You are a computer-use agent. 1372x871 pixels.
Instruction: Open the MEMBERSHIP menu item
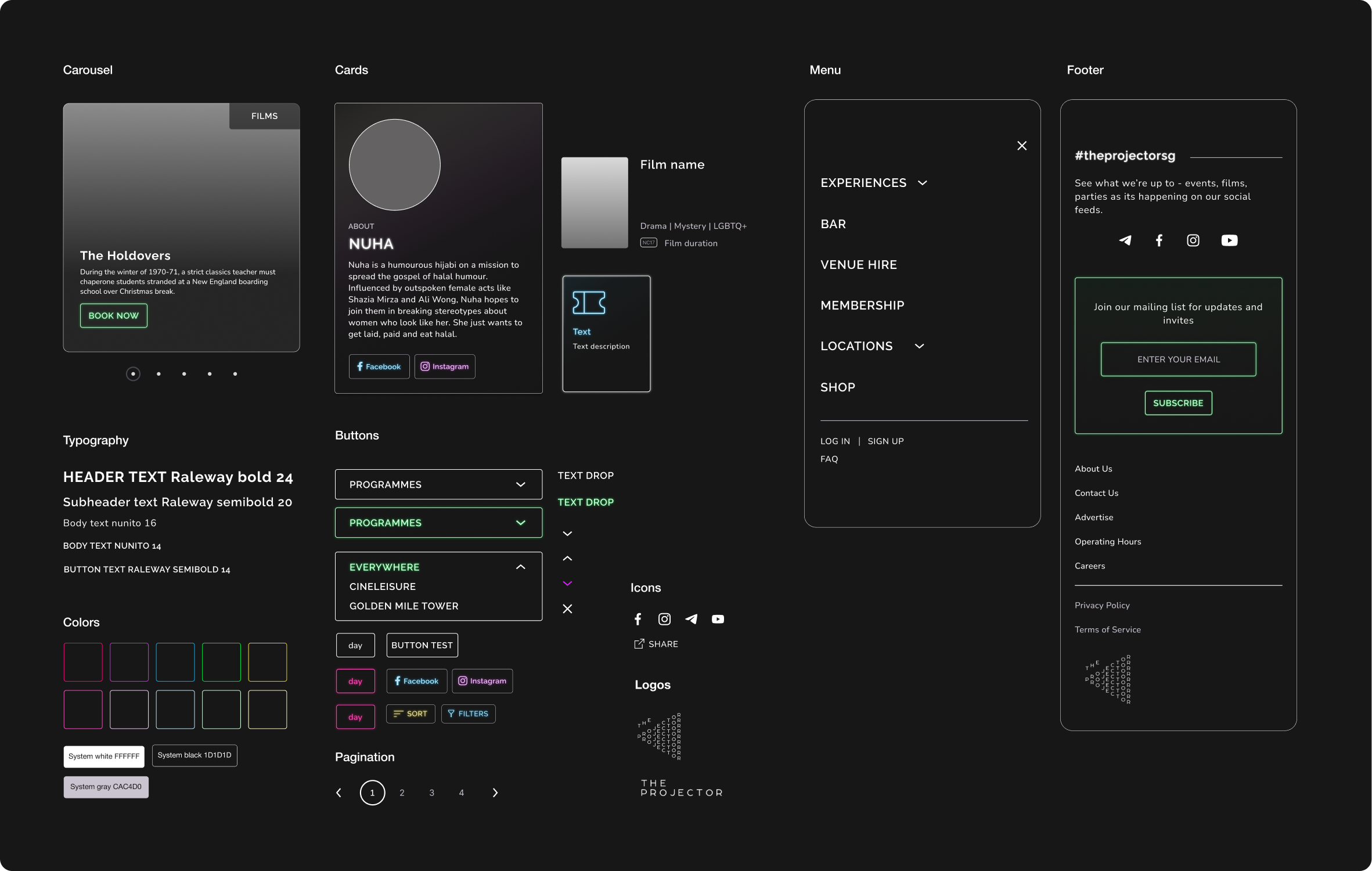862,305
